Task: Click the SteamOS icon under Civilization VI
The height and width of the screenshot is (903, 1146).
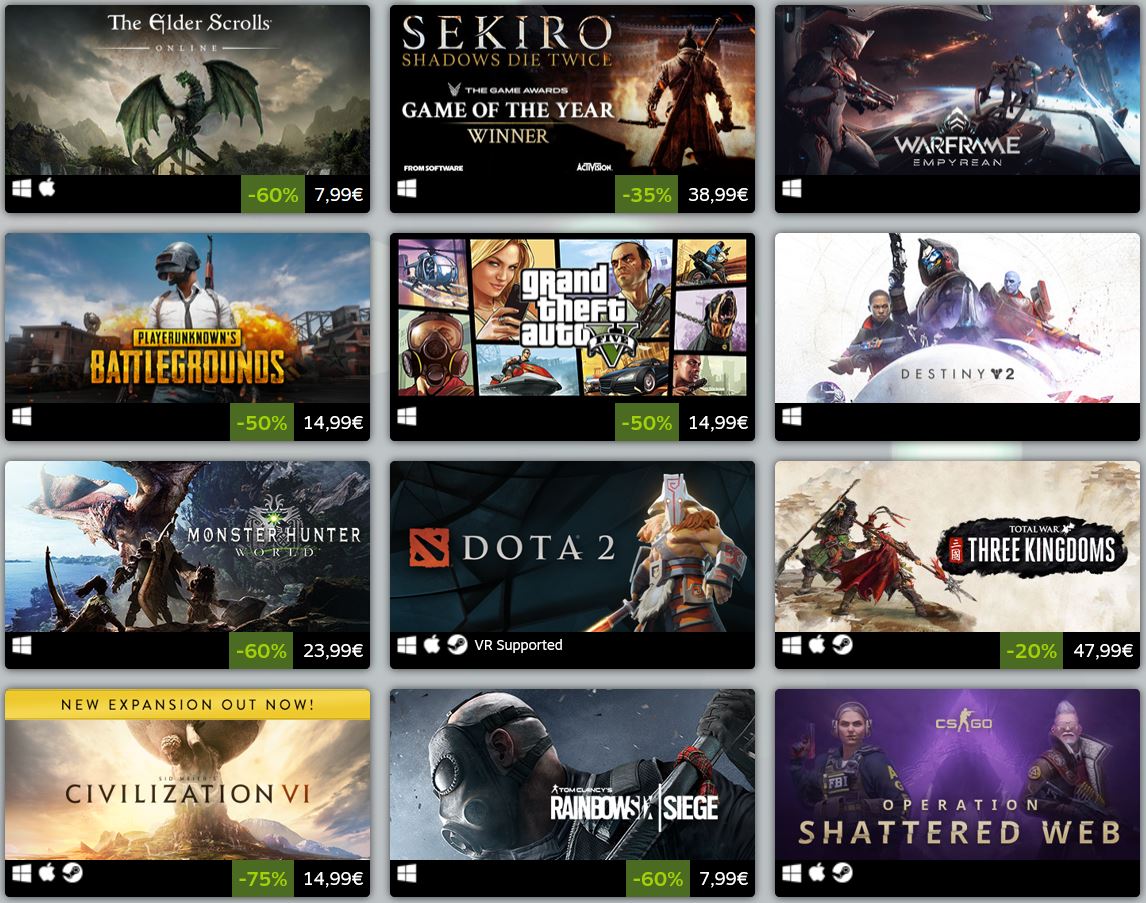Action: tap(72, 872)
